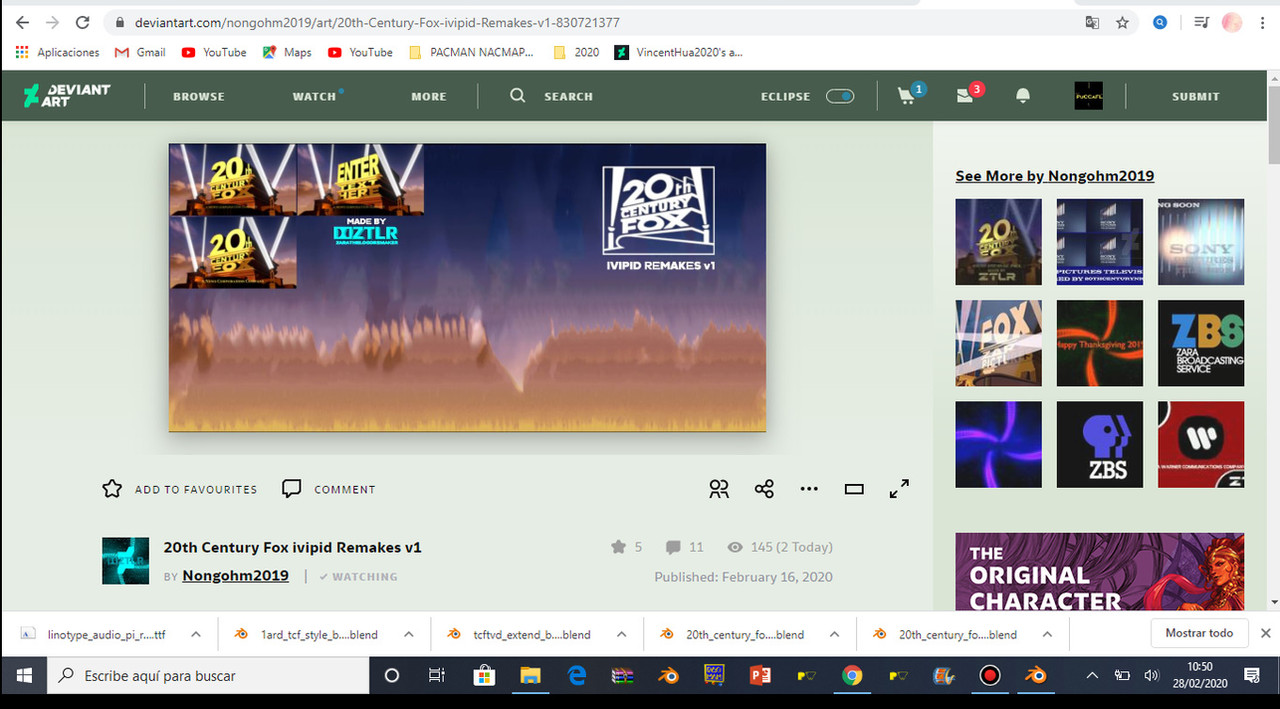The width and height of the screenshot is (1280, 709).
Task: Click the Watching button
Action: point(358,577)
